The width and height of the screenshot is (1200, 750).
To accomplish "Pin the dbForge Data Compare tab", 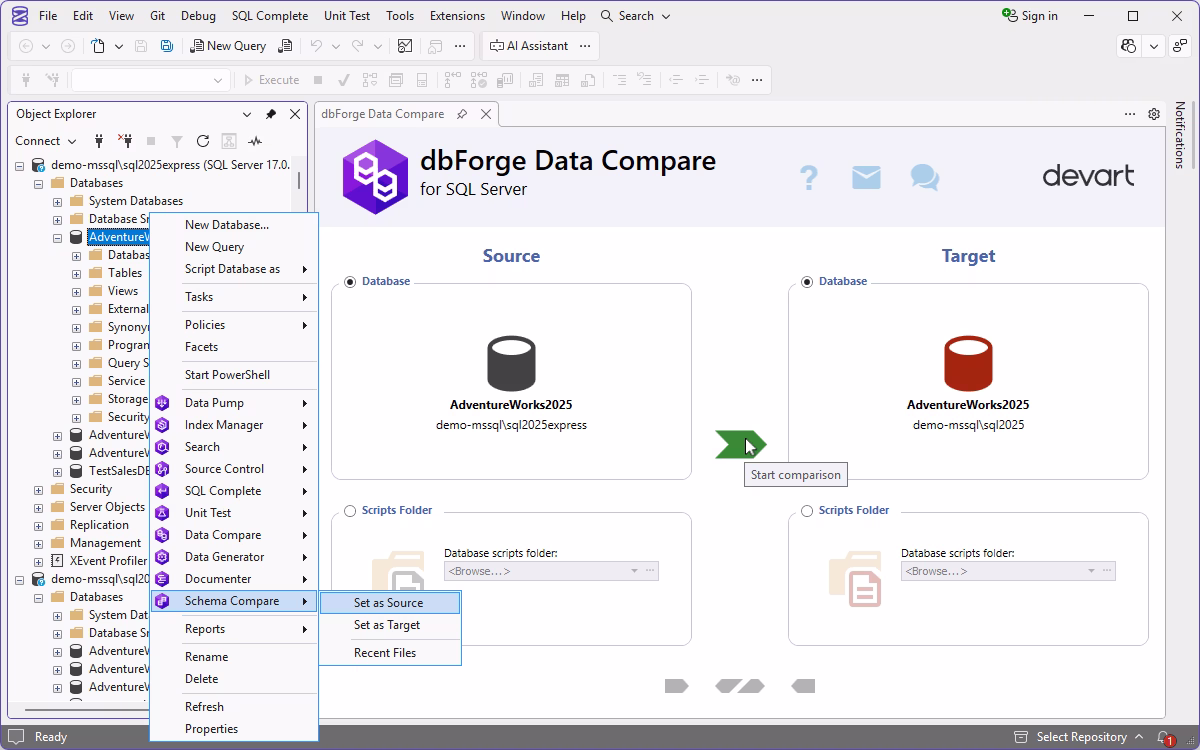I will (x=462, y=114).
